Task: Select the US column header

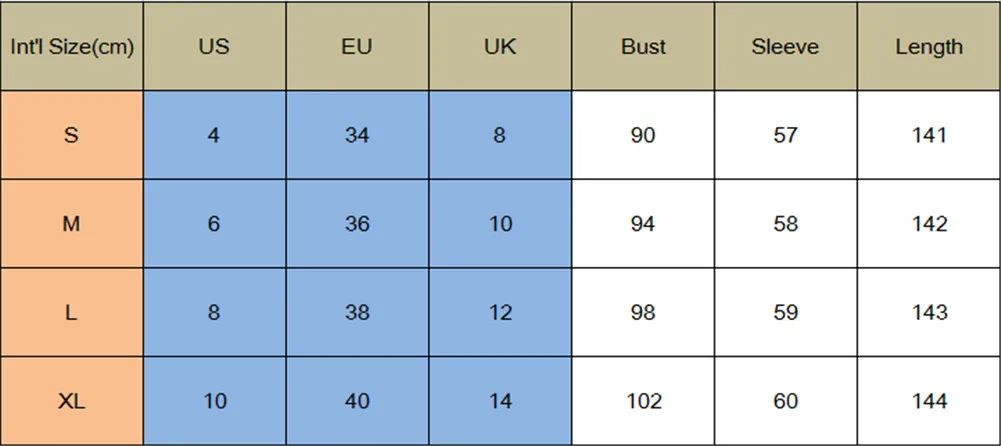Action: click(x=214, y=47)
